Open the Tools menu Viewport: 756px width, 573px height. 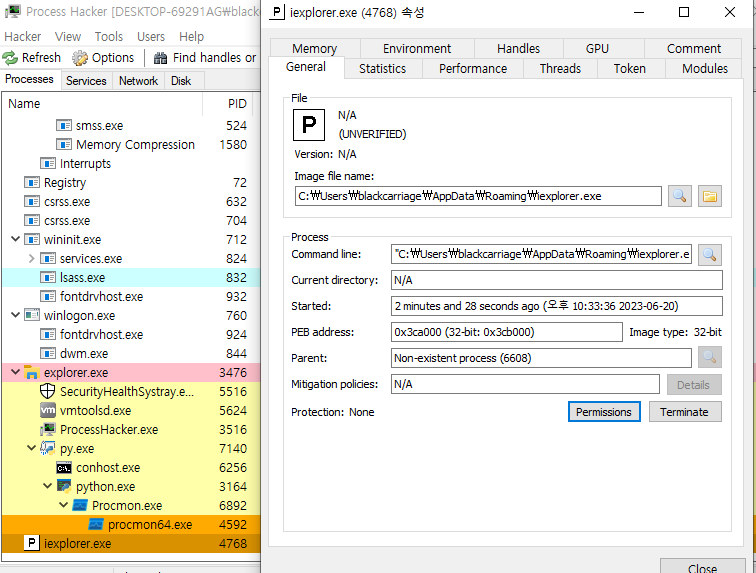pyautogui.click(x=108, y=37)
